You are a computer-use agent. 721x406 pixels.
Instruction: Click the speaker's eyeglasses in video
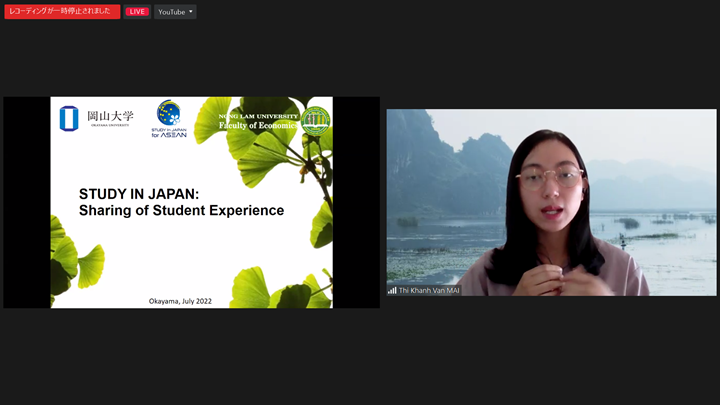550,179
